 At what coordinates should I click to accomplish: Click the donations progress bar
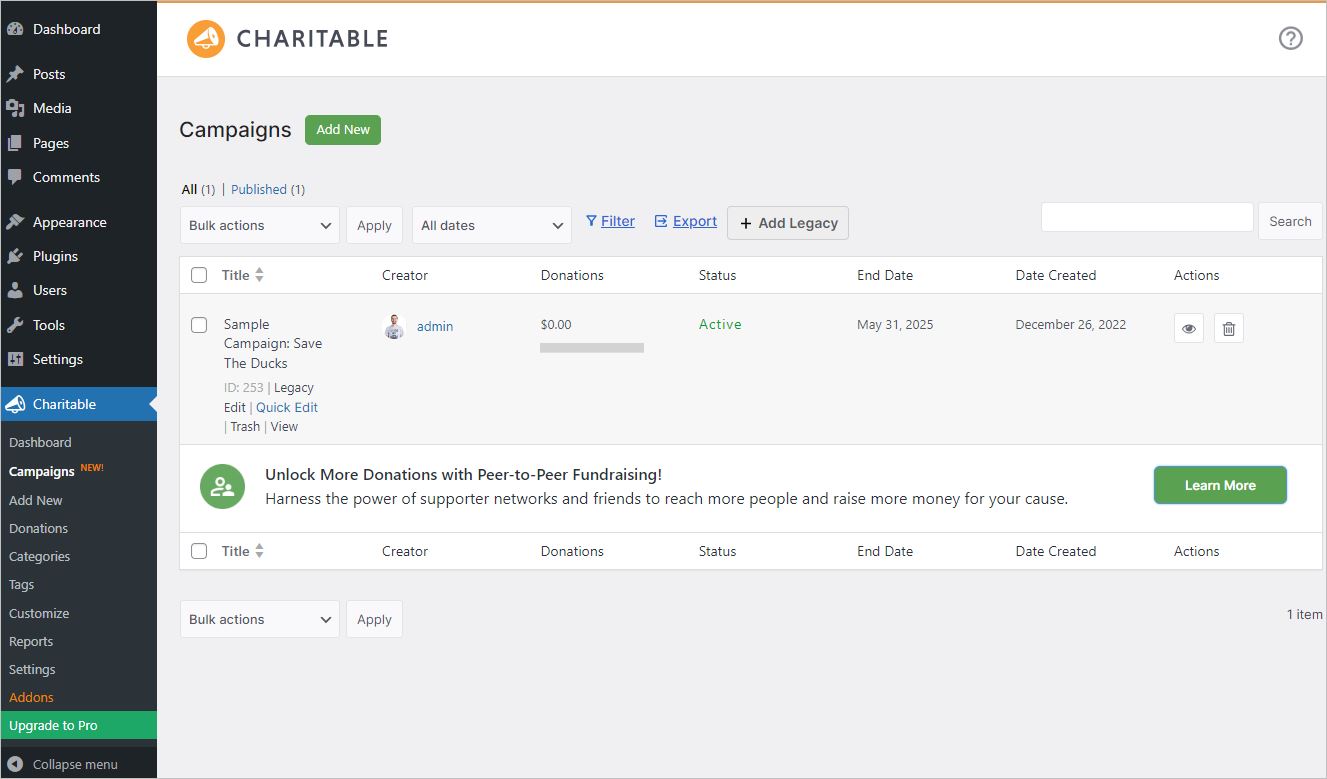tap(591, 347)
